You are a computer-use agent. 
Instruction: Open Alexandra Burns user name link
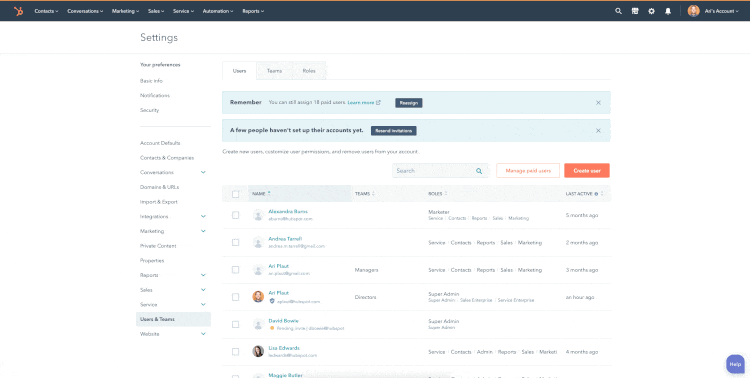tap(288, 211)
